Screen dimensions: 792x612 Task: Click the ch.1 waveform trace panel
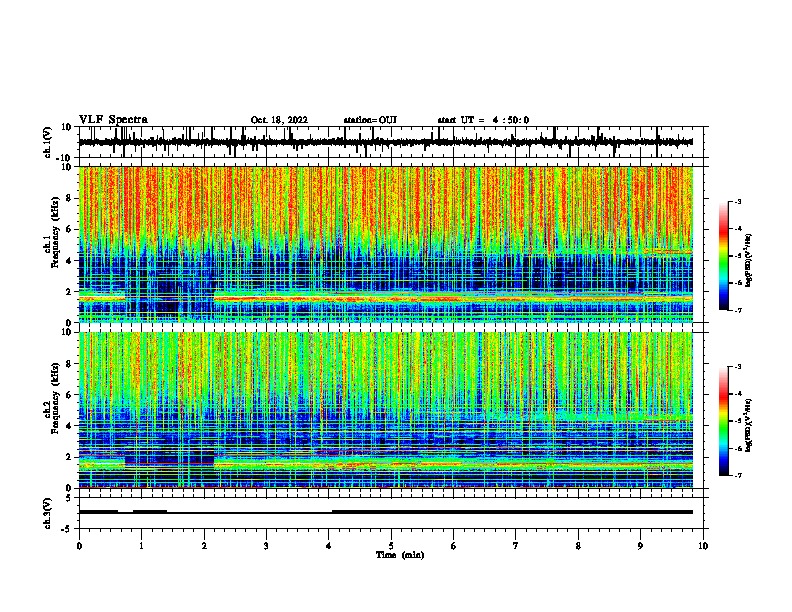[x=393, y=142]
